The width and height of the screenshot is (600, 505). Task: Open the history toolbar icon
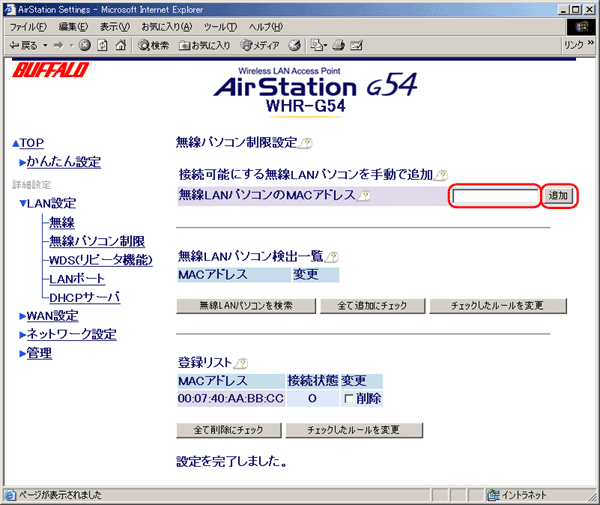294,46
